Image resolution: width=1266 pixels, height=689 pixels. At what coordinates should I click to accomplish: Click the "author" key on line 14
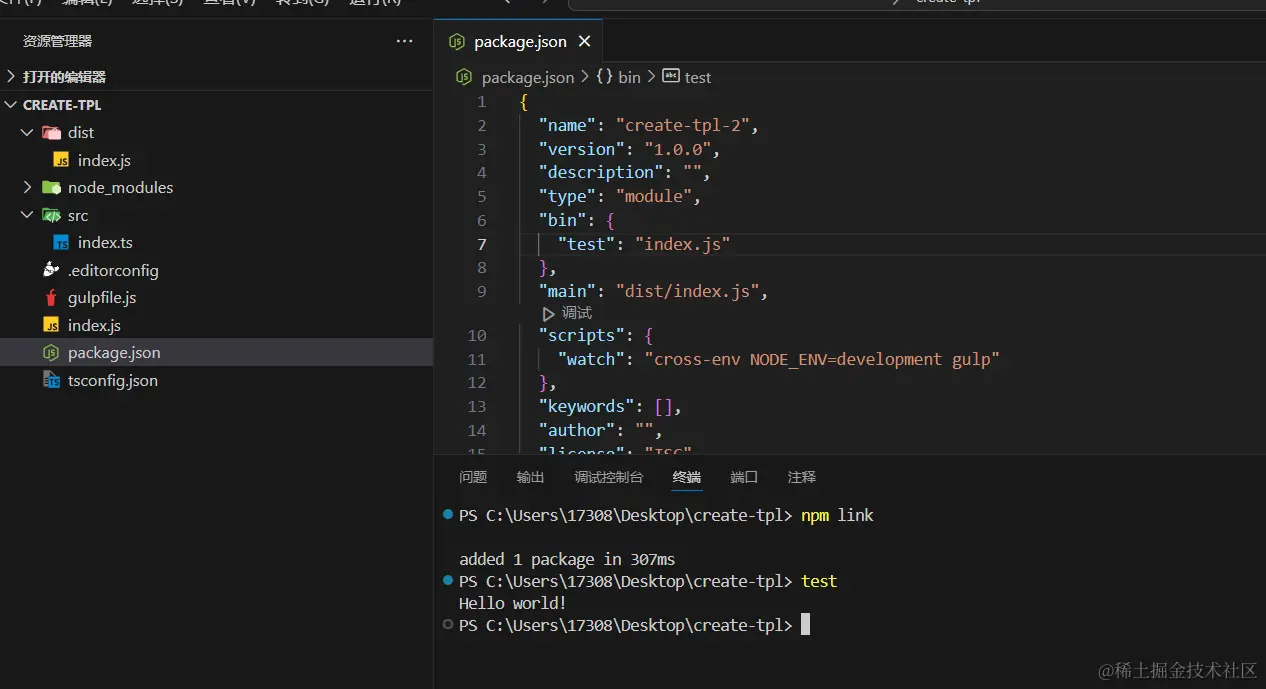tap(577, 430)
